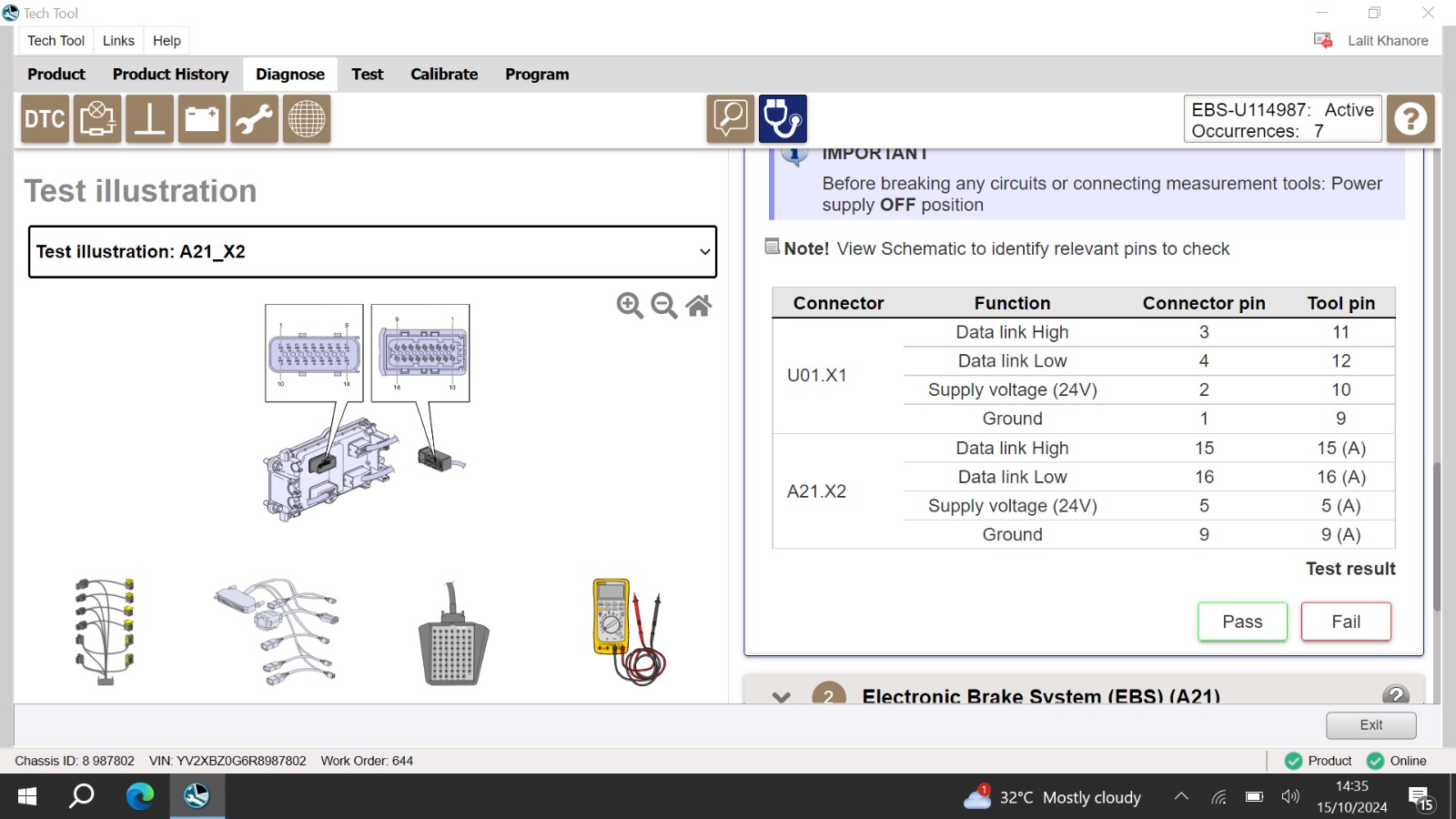1456x819 pixels.
Task: Click the EBS-U114987 Active fault box
Action: coord(1282,119)
